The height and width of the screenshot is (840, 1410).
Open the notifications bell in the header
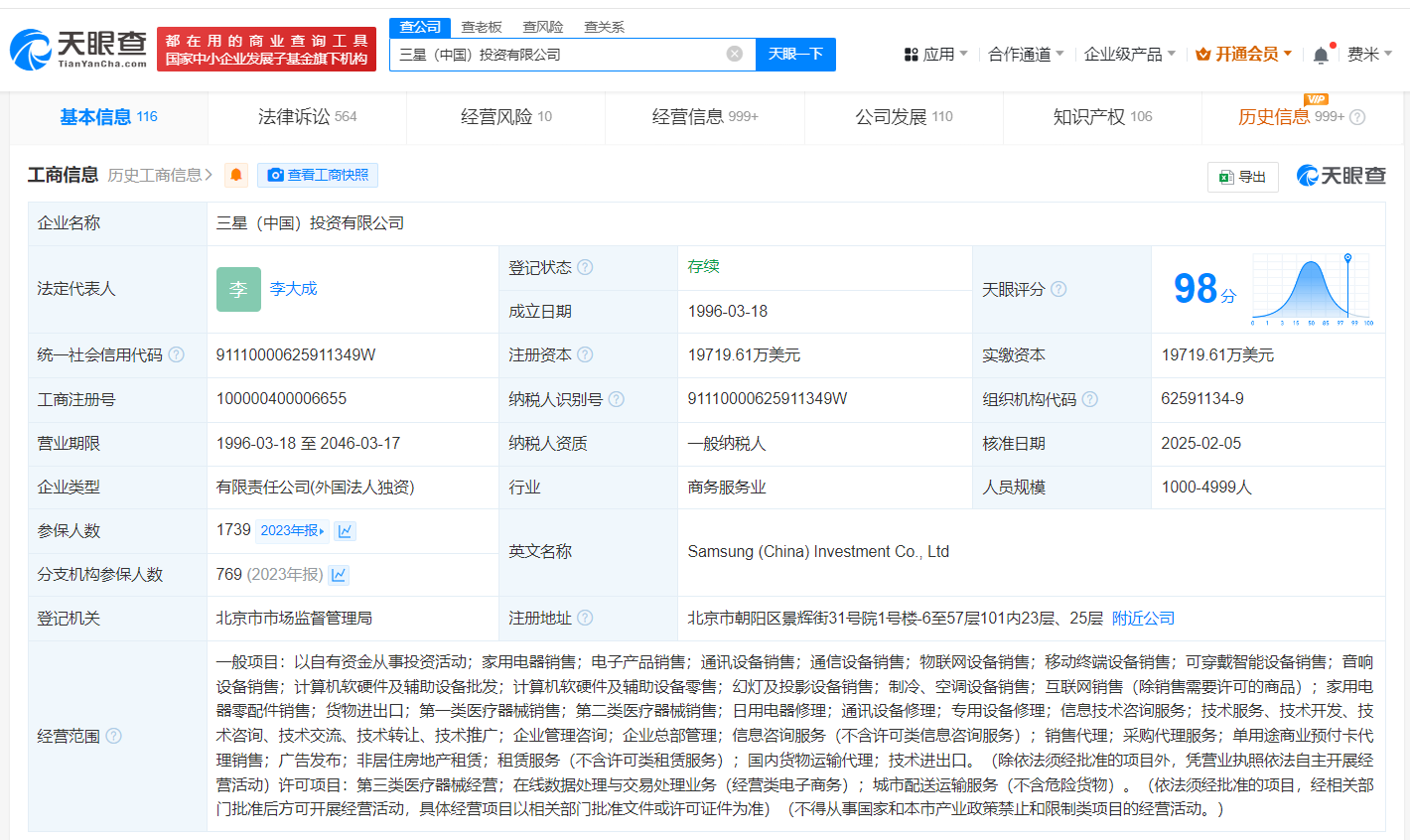pos(1321,55)
